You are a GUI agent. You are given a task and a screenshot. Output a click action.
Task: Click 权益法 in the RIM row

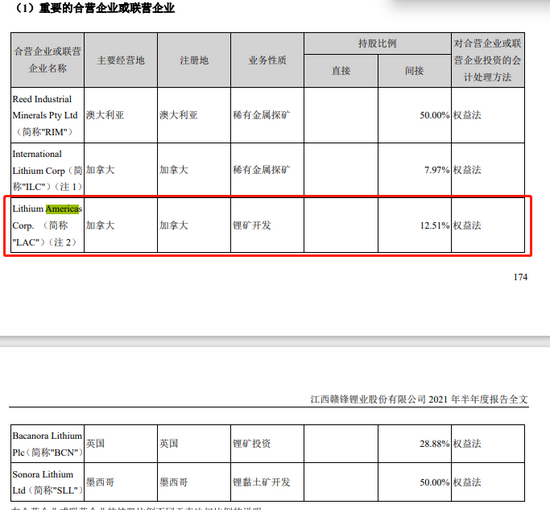coord(467,115)
